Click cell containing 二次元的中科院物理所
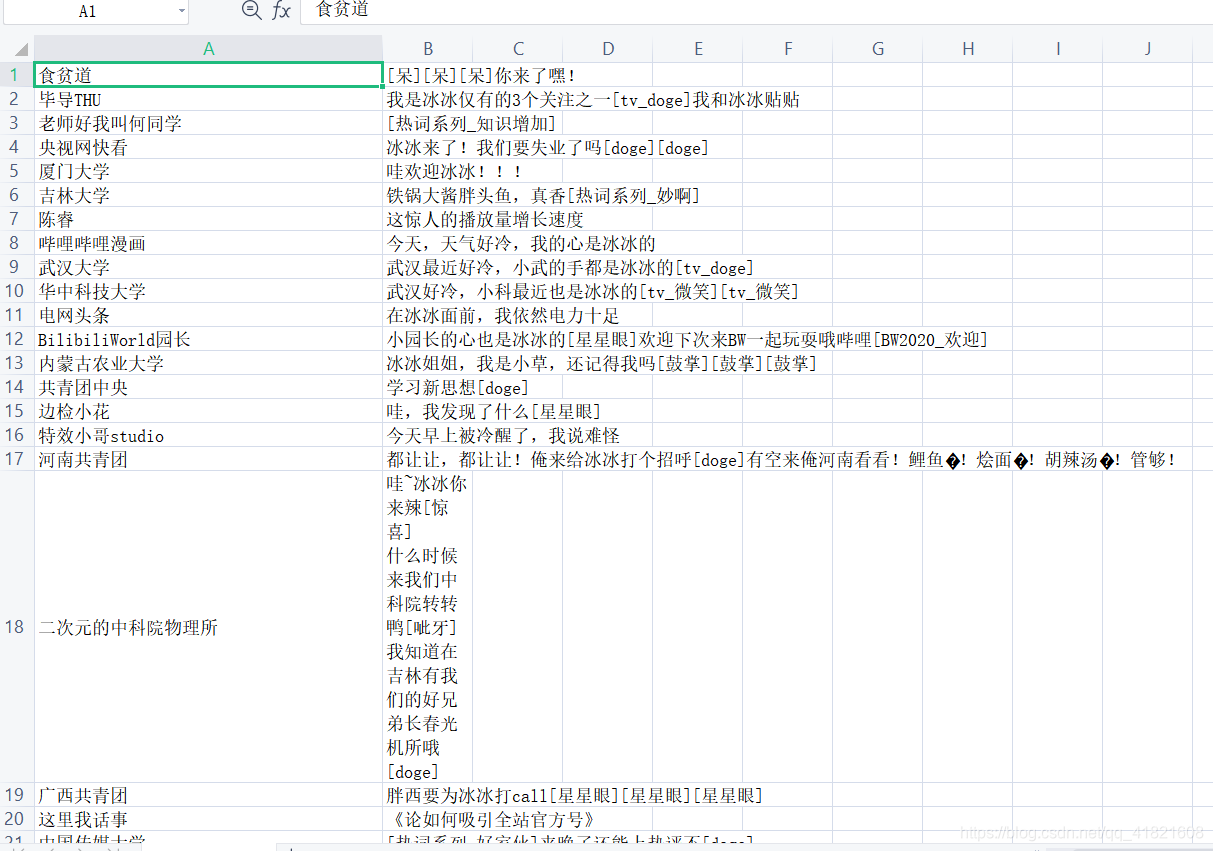This screenshot has height=851, width=1213. tap(209, 627)
